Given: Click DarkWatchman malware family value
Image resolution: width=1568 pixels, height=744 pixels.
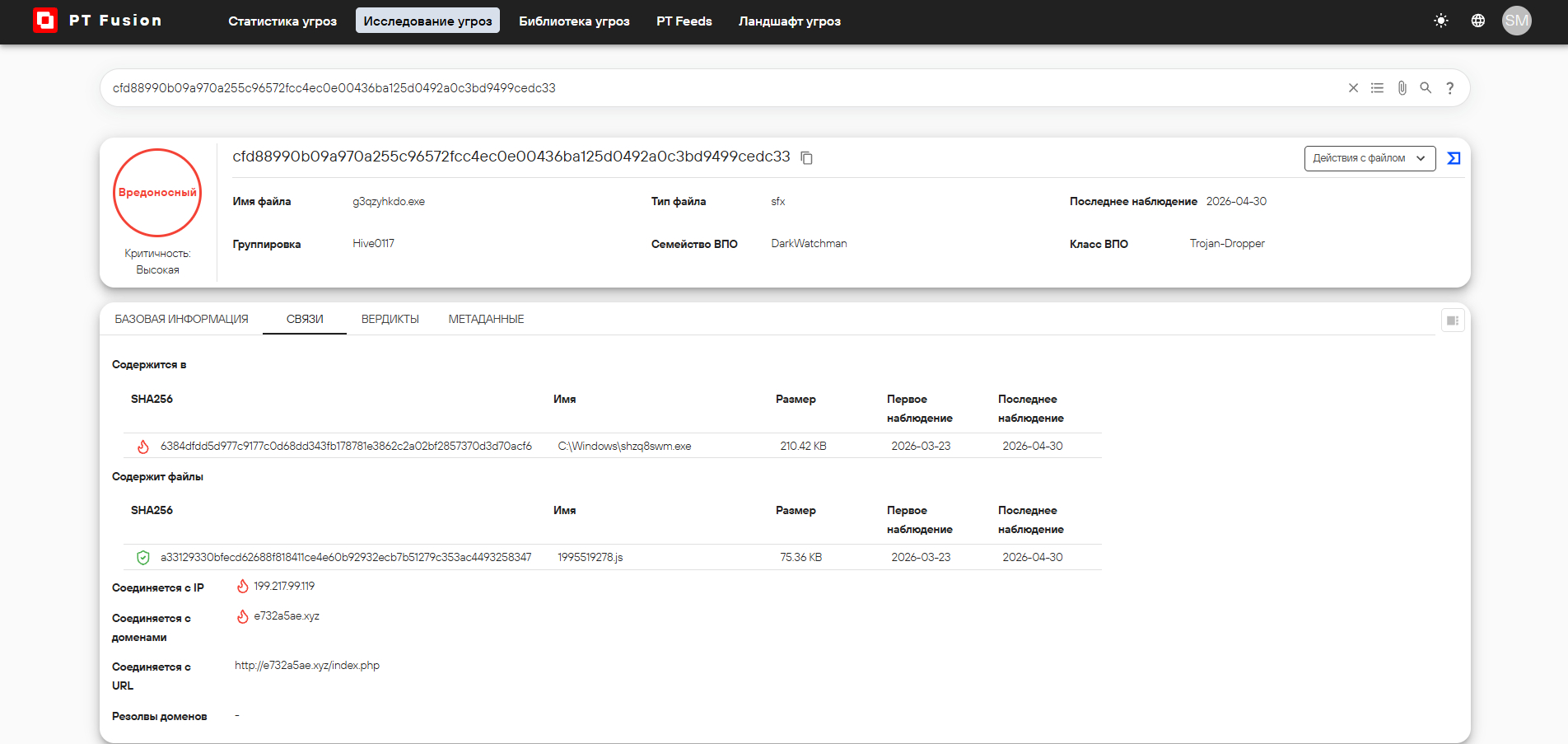Looking at the screenshot, I should [x=809, y=243].
